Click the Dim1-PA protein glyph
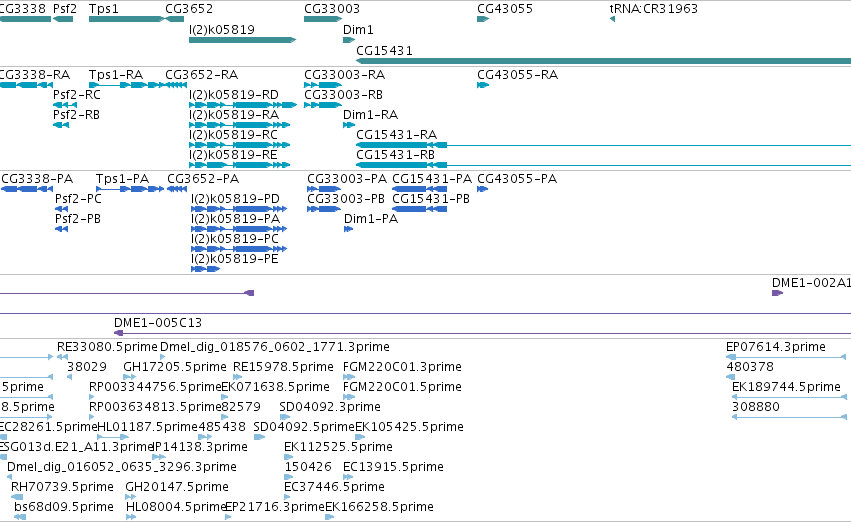The height and width of the screenshot is (522, 851). pos(348,229)
